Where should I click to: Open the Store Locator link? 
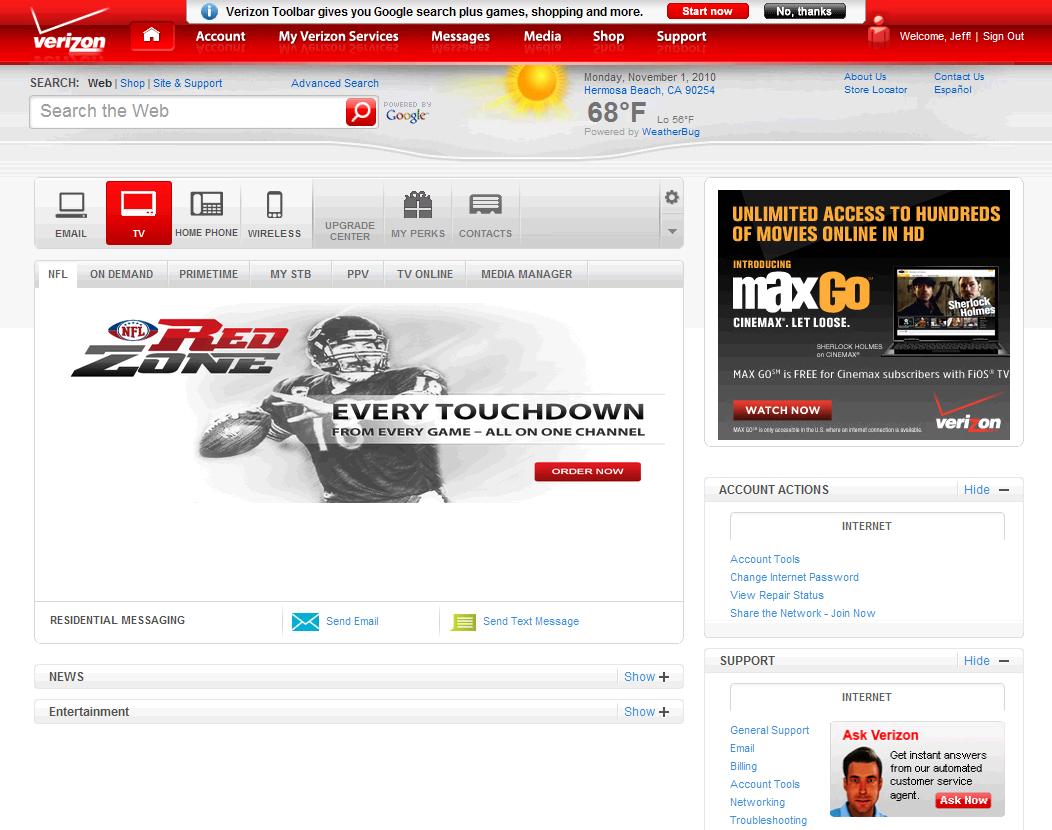pyautogui.click(x=875, y=89)
